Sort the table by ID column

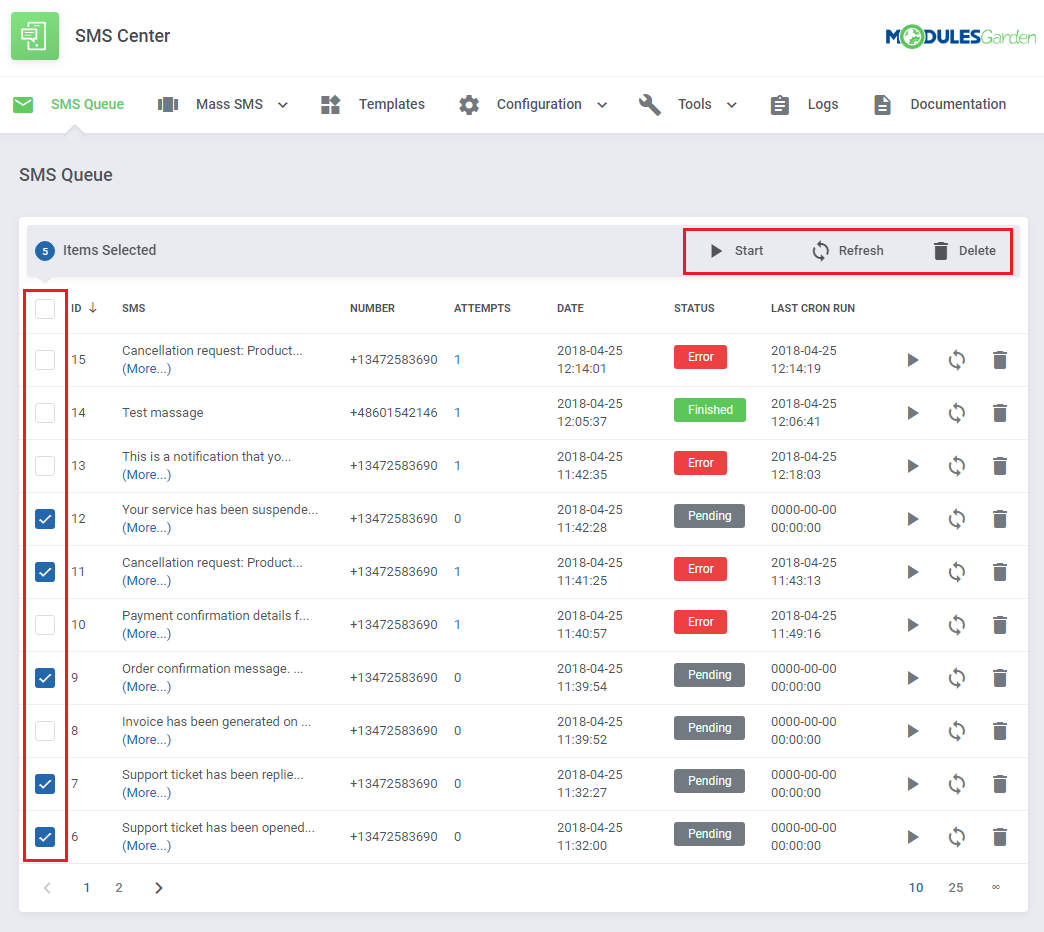(x=84, y=308)
